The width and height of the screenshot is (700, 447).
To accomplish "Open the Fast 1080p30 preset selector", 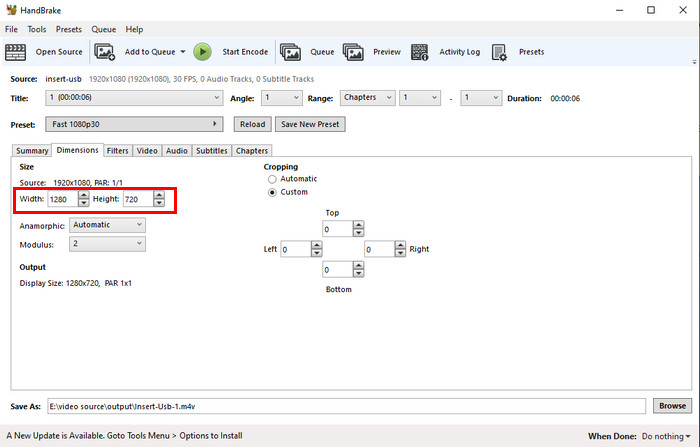I will point(133,124).
